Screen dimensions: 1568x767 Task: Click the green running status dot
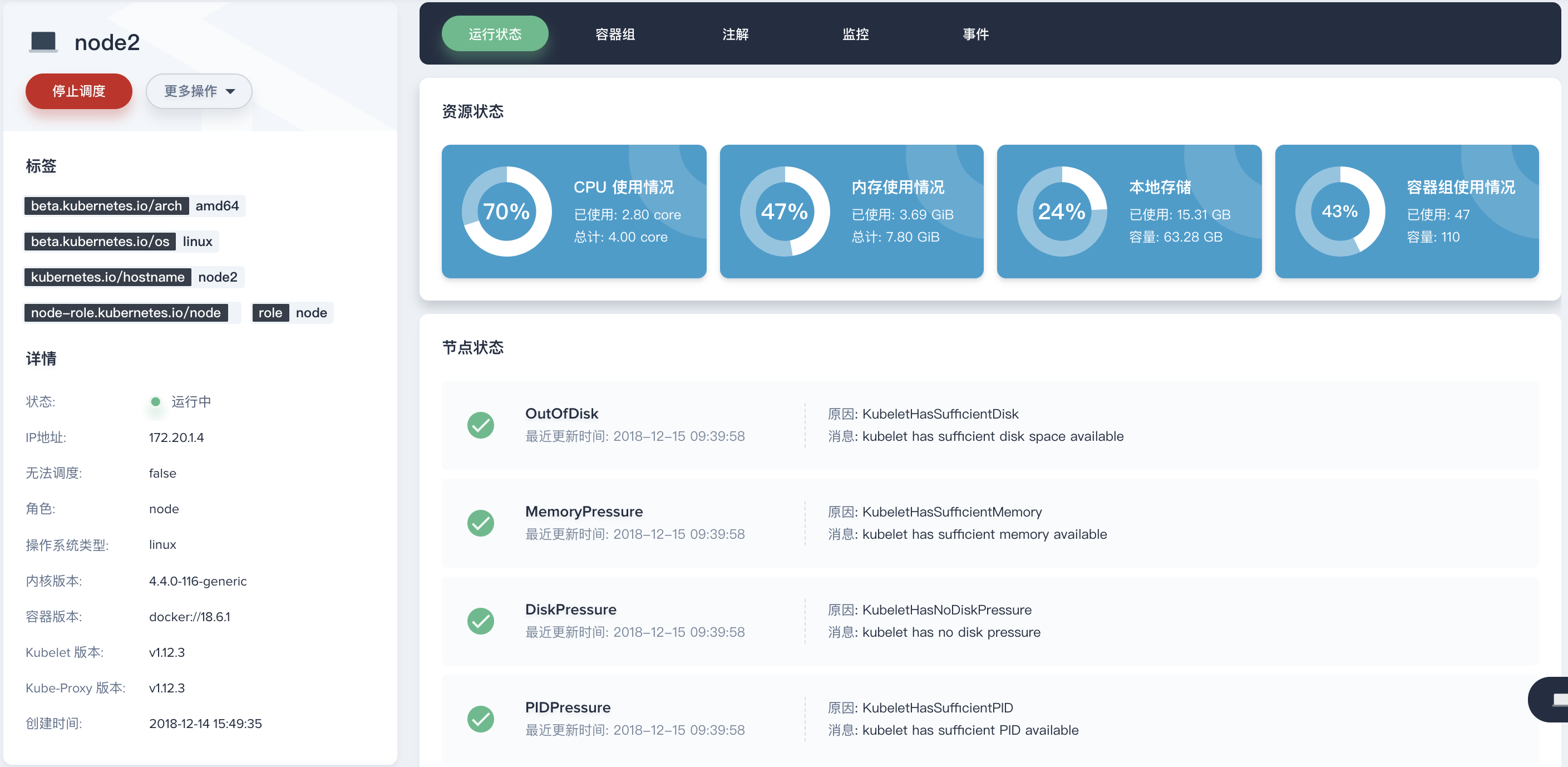tap(155, 402)
